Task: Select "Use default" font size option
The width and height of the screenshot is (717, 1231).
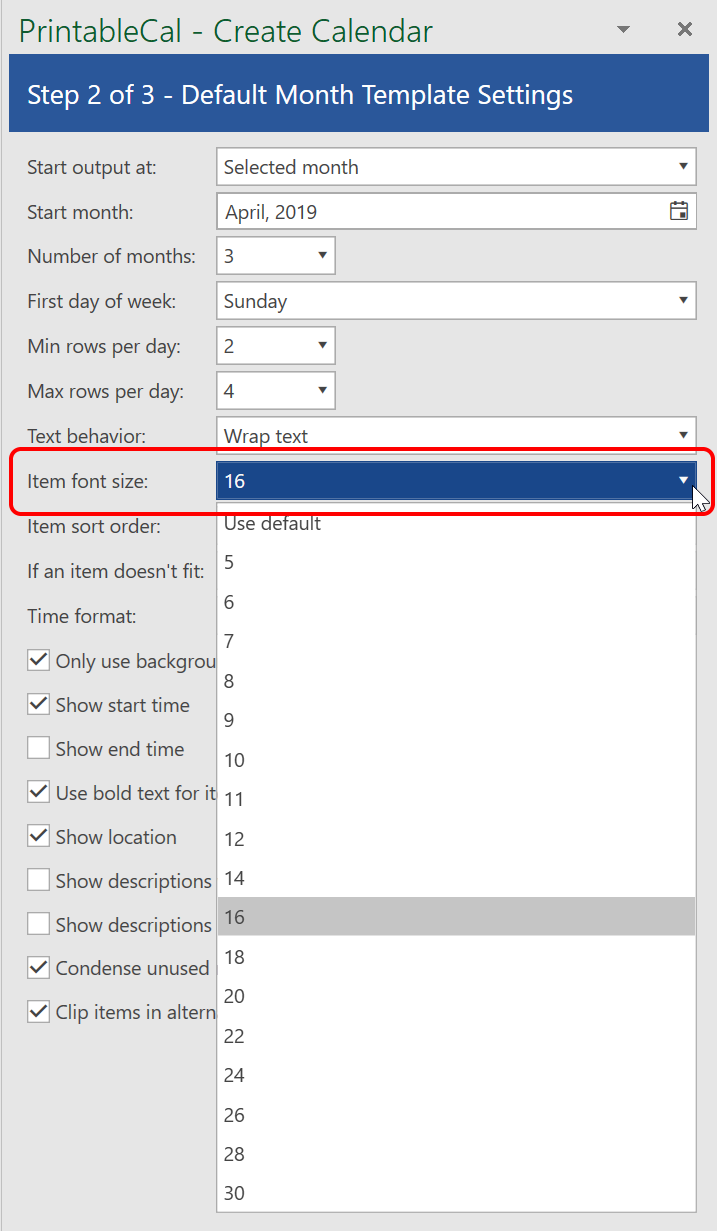Action: click(273, 523)
